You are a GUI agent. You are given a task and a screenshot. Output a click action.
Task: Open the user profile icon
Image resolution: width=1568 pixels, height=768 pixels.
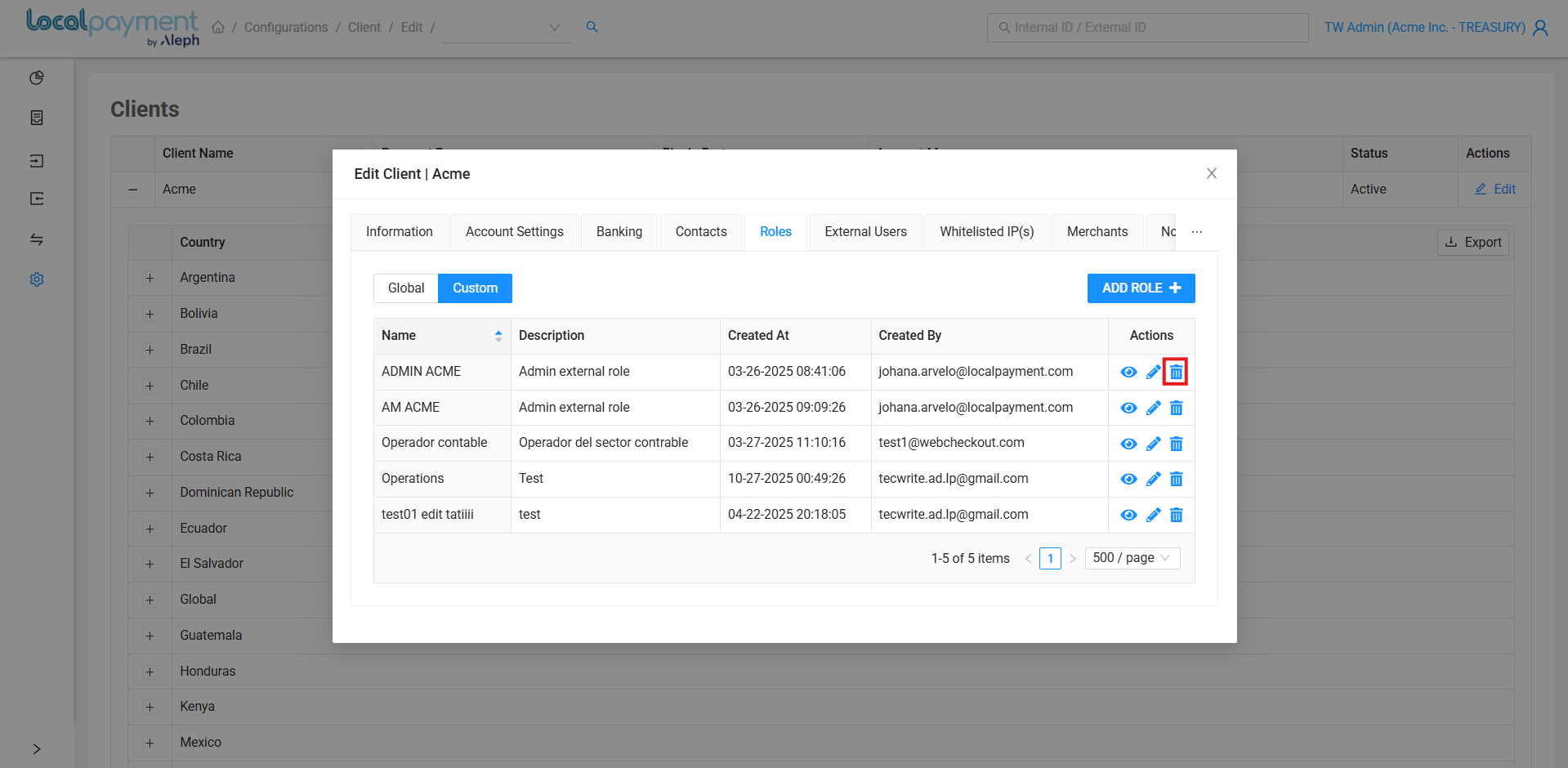(1541, 28)
